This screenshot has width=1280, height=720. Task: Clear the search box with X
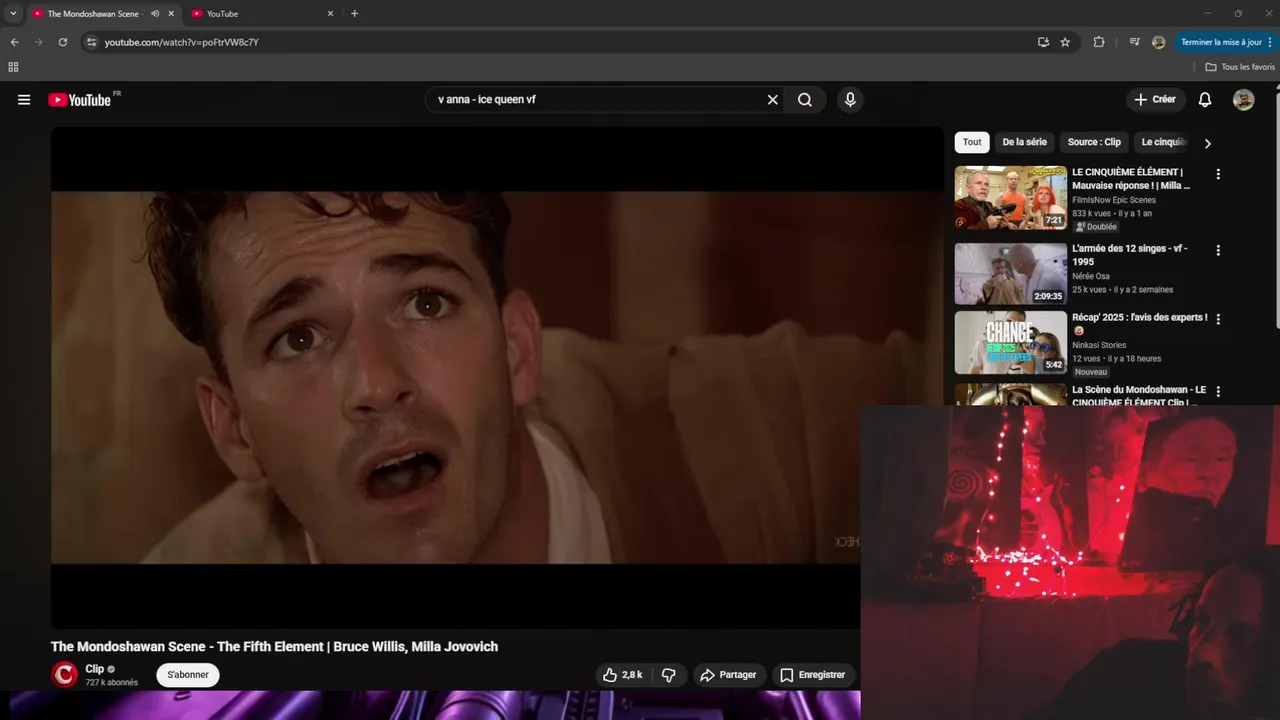pyautogui.click(x=772, y=100)
